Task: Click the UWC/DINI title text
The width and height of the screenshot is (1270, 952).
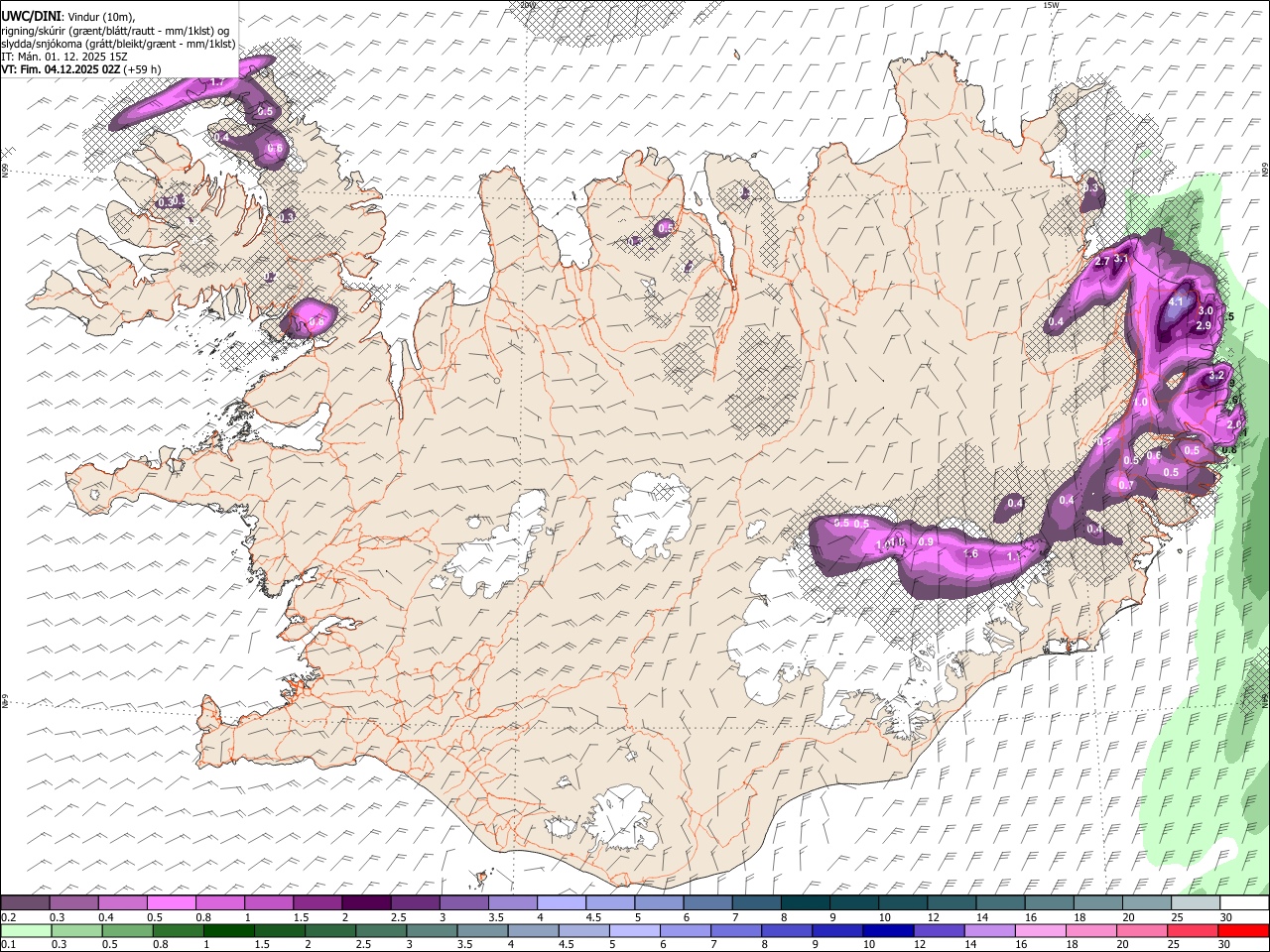Action: point(30,16)
